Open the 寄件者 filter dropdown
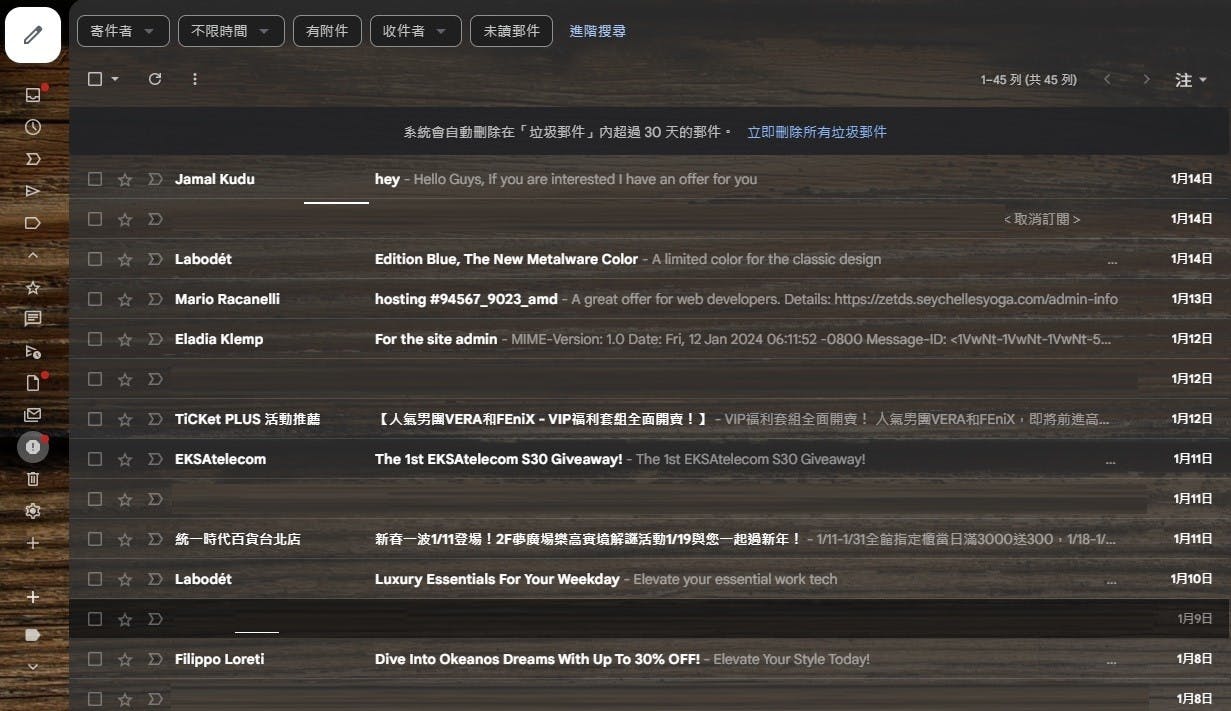 point(123,31)
